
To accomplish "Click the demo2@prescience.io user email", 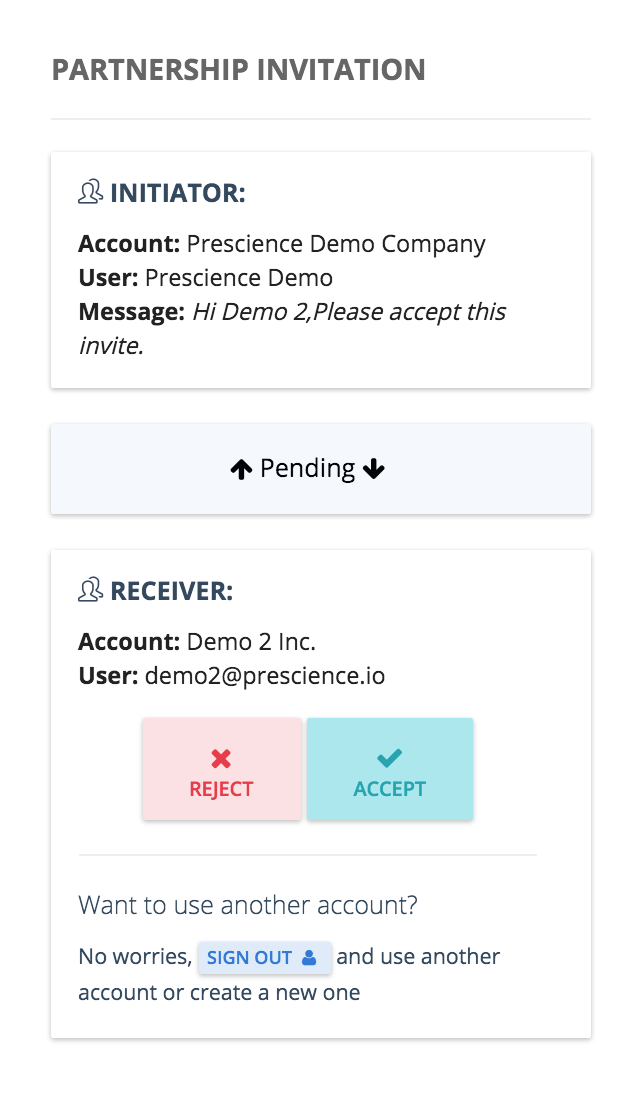I will [x=265, y=675].
